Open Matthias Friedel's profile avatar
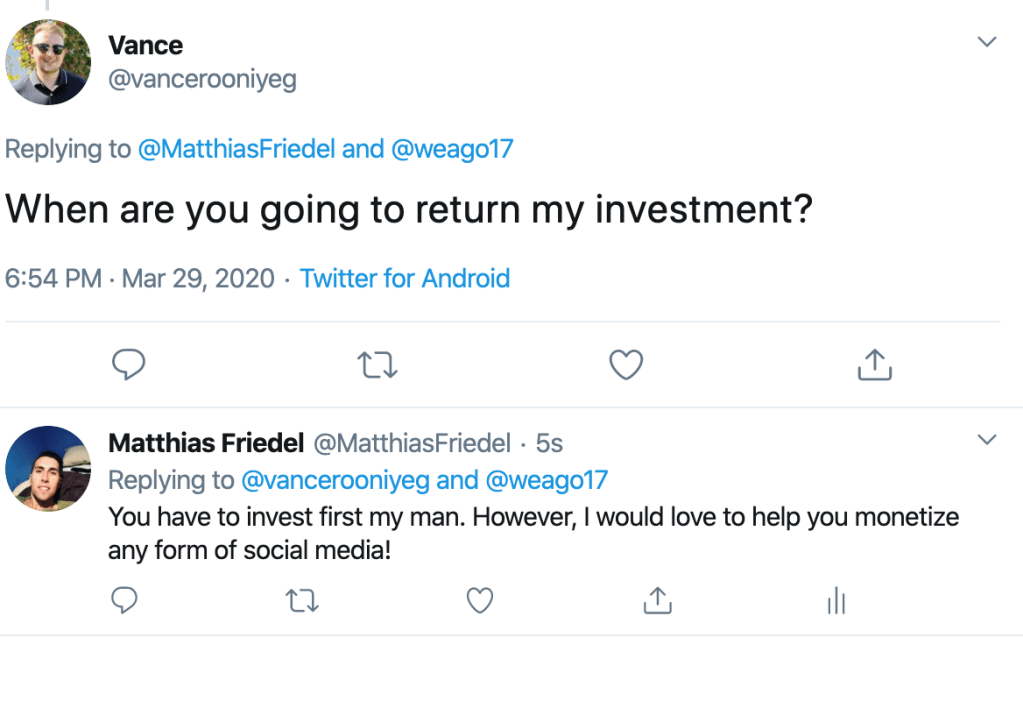This screenshot has height=715, width=1023. click(x=48, y=468)
